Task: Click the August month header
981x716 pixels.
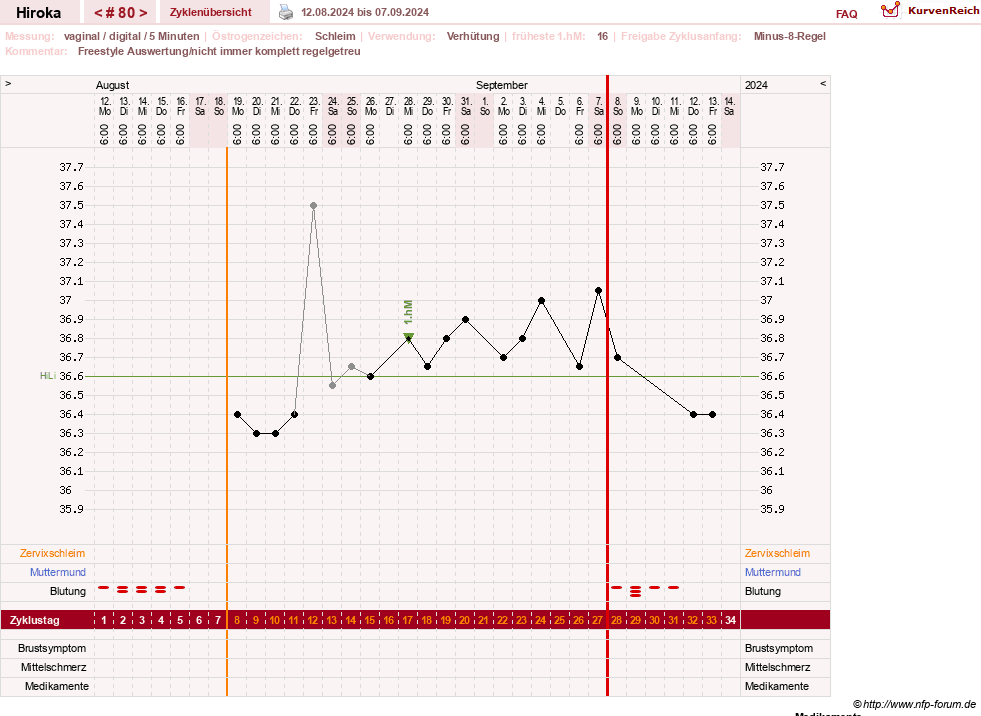Action: pyautogui.click(x=113, y=85)
